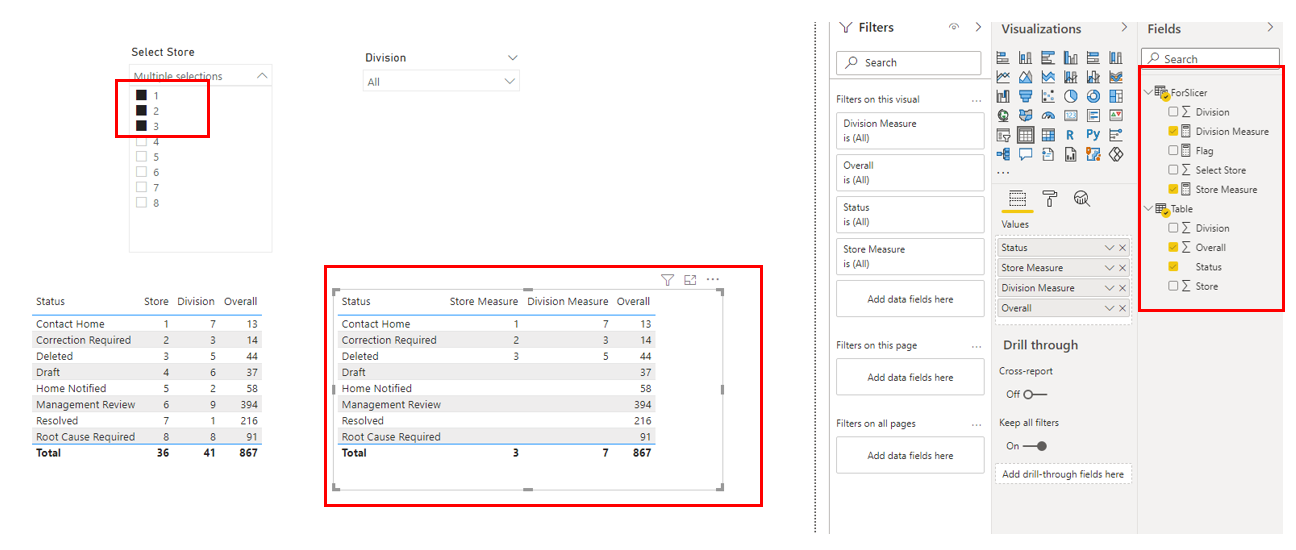Open the Division Measure filter card
This screenshot has height=550, width=1296.
pyautogui.click(x=910, y=130)
